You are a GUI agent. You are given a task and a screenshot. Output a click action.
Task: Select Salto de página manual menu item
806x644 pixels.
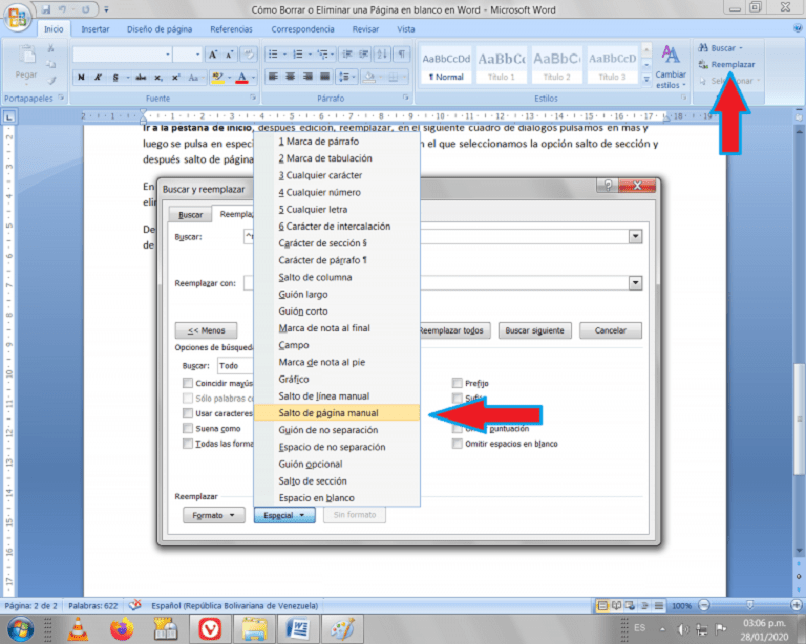point(337,413)
